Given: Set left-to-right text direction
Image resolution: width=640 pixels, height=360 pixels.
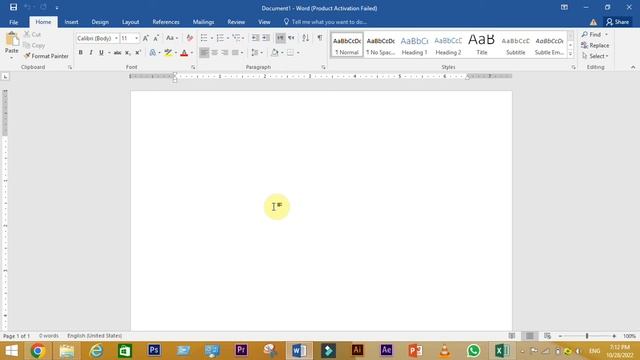Looking at the screenshot, I should (x=280, y=38).
